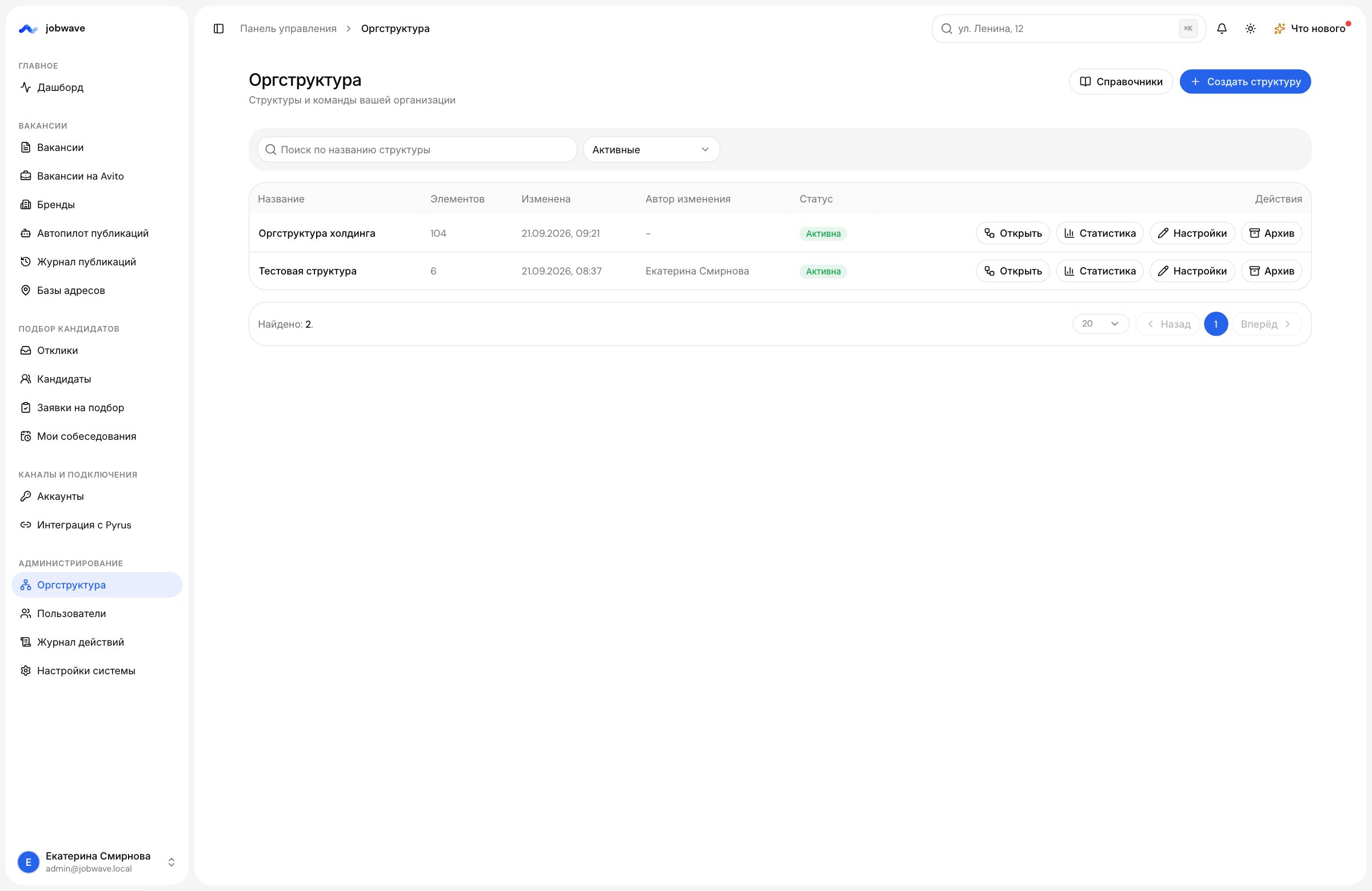Click the Дашборд pulse icon

pyautogui.click(x=25, y=87)
